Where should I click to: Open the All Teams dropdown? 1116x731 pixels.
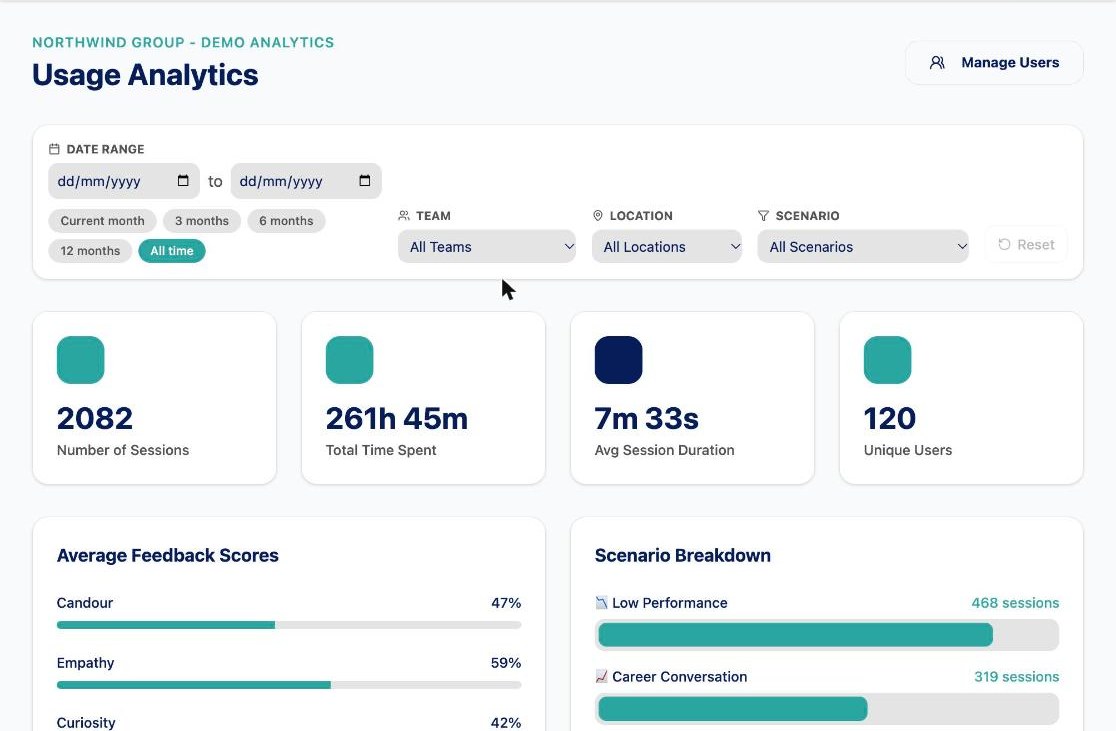(x=487, y=246)
